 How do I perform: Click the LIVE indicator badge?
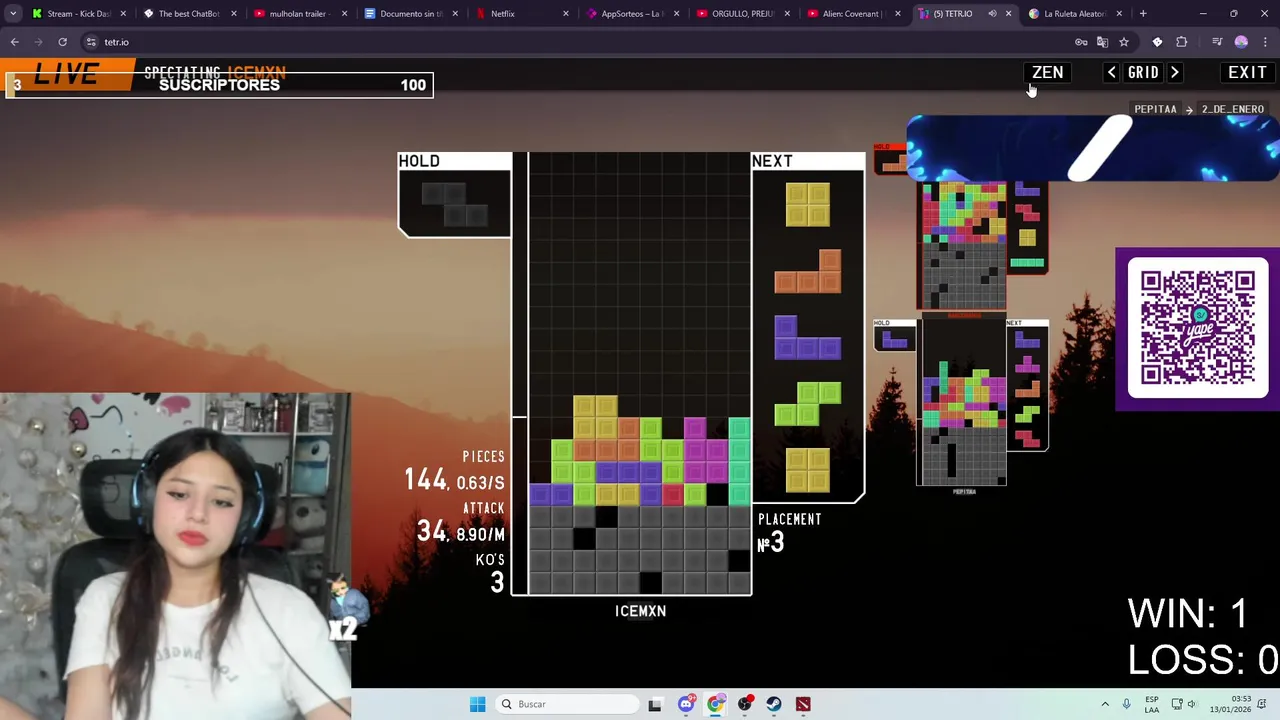click(66, 75)
